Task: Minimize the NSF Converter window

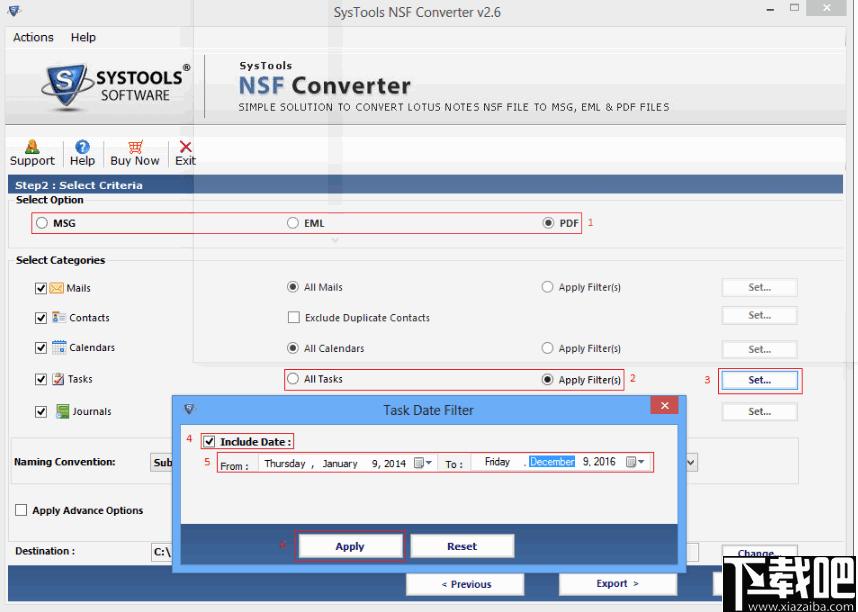Action: [x=771, y=9]
